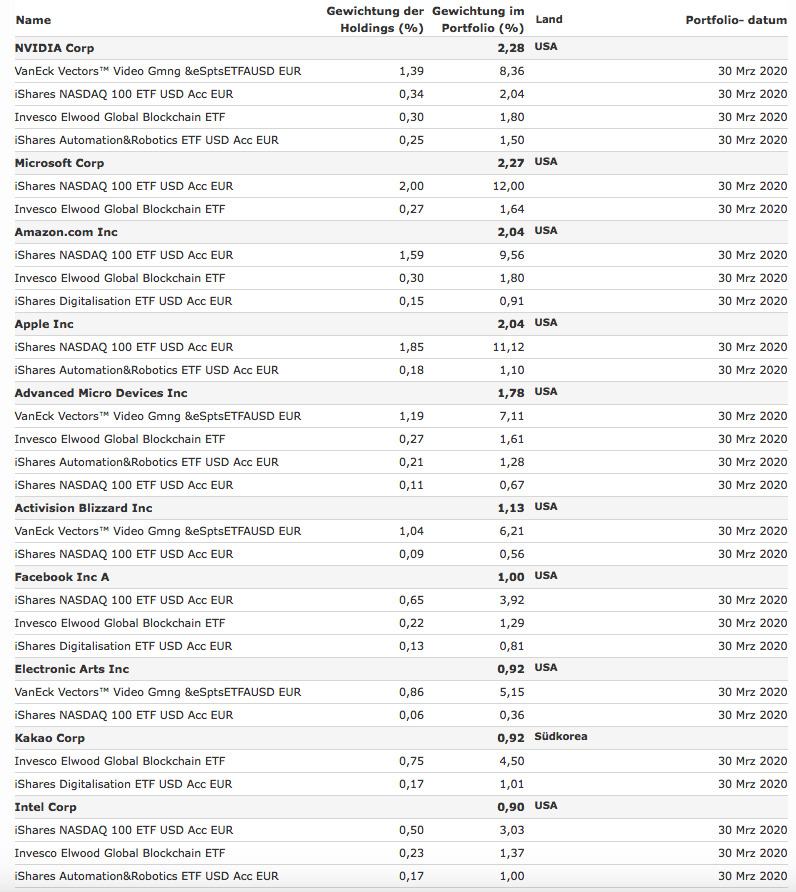Select the Amazon.com Inc row
Image resolution: width=796 pixels, height=892 pixels.
tap(66, 232)
